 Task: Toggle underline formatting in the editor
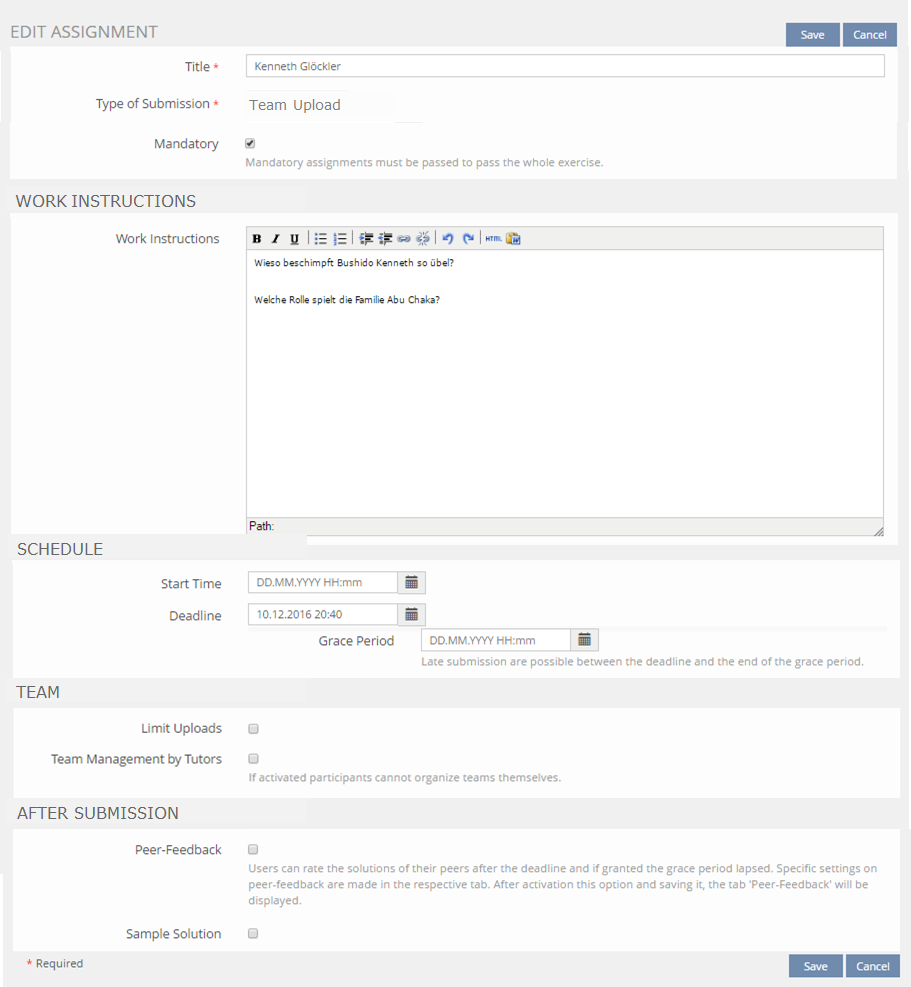click(294, 239)
